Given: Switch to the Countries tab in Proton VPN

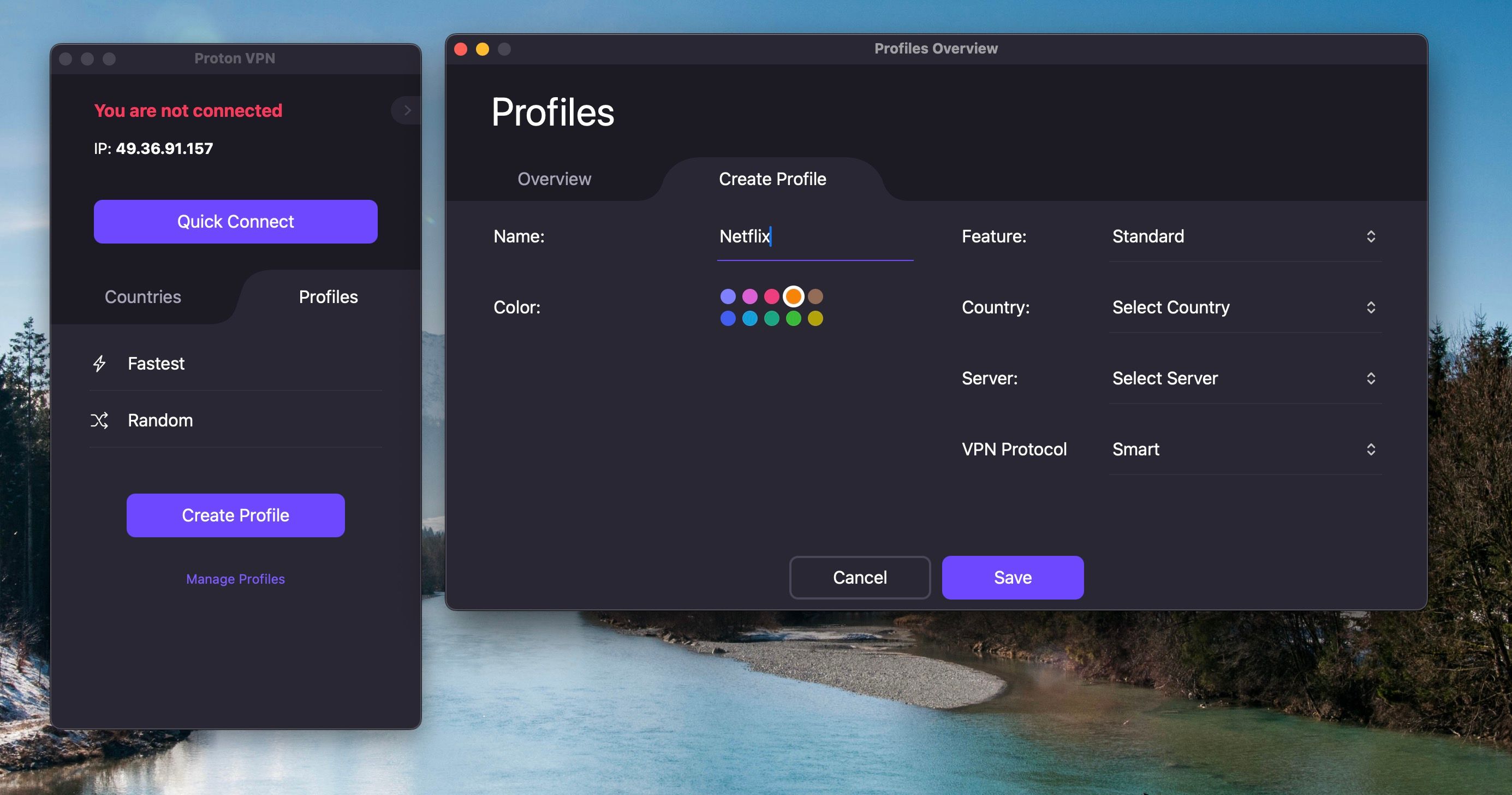Looking at the screenshot, I should [142, 297].
